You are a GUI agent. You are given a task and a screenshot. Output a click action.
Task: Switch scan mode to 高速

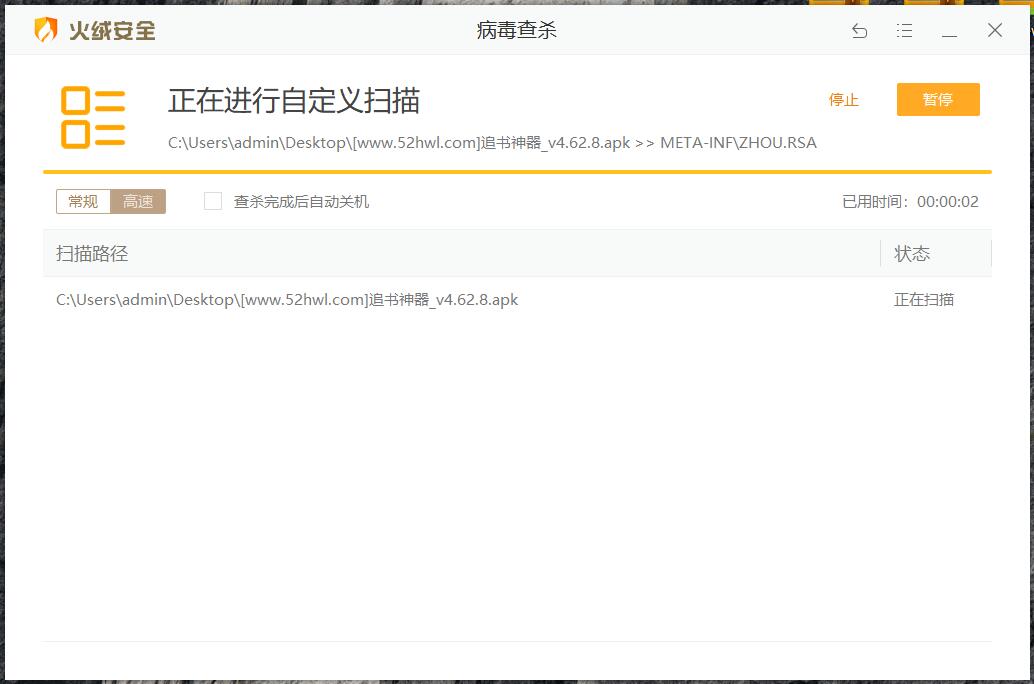coord(138,201)
